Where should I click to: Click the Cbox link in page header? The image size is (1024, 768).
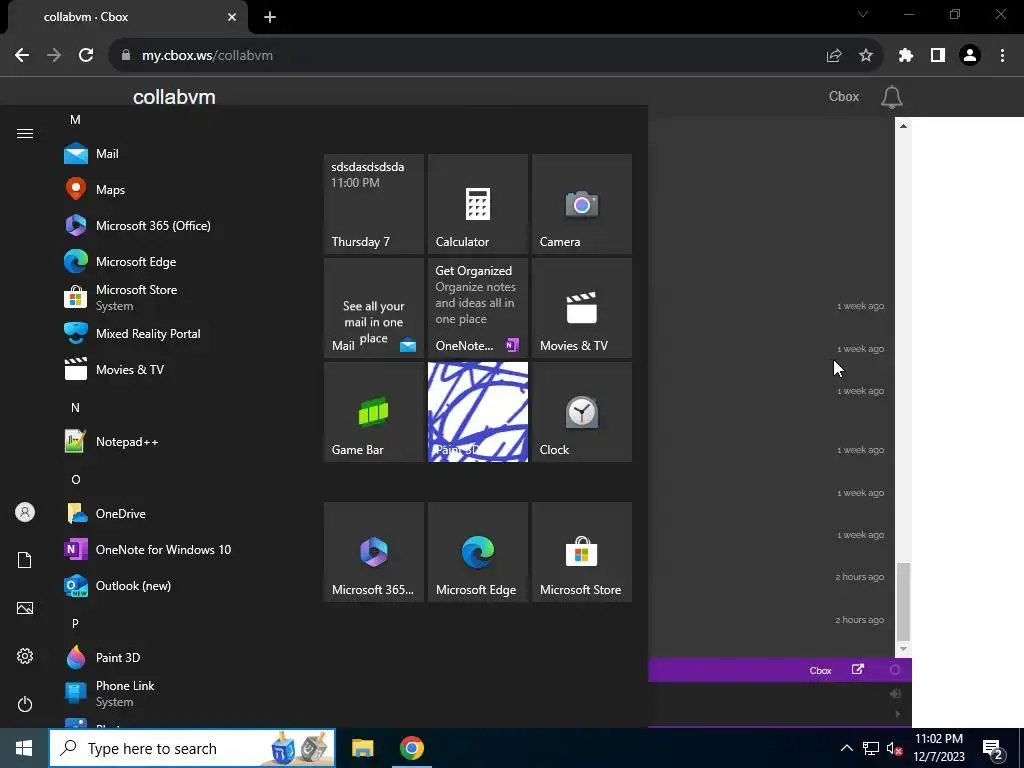[844, 96]
